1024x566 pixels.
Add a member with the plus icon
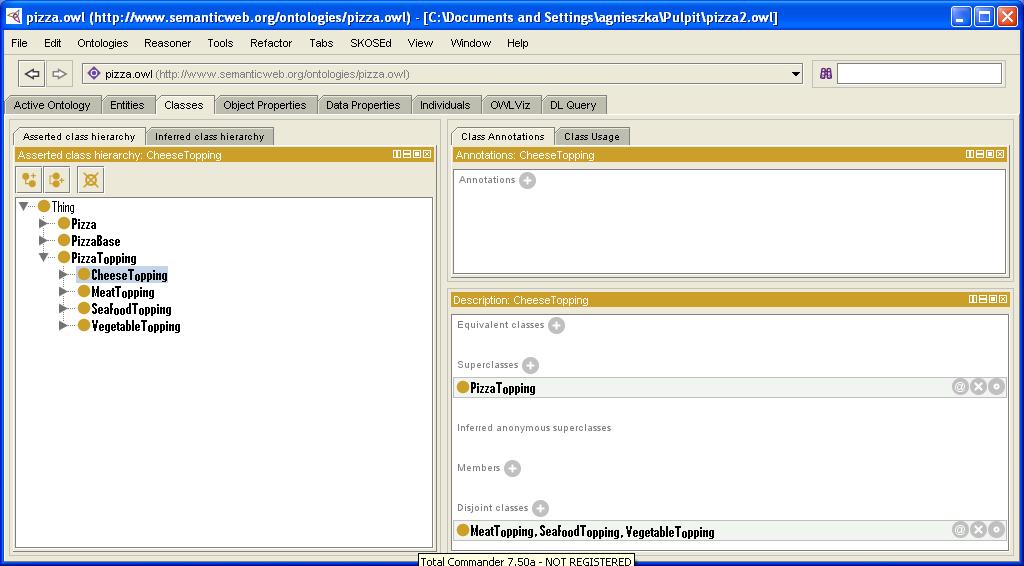[512, 468]
